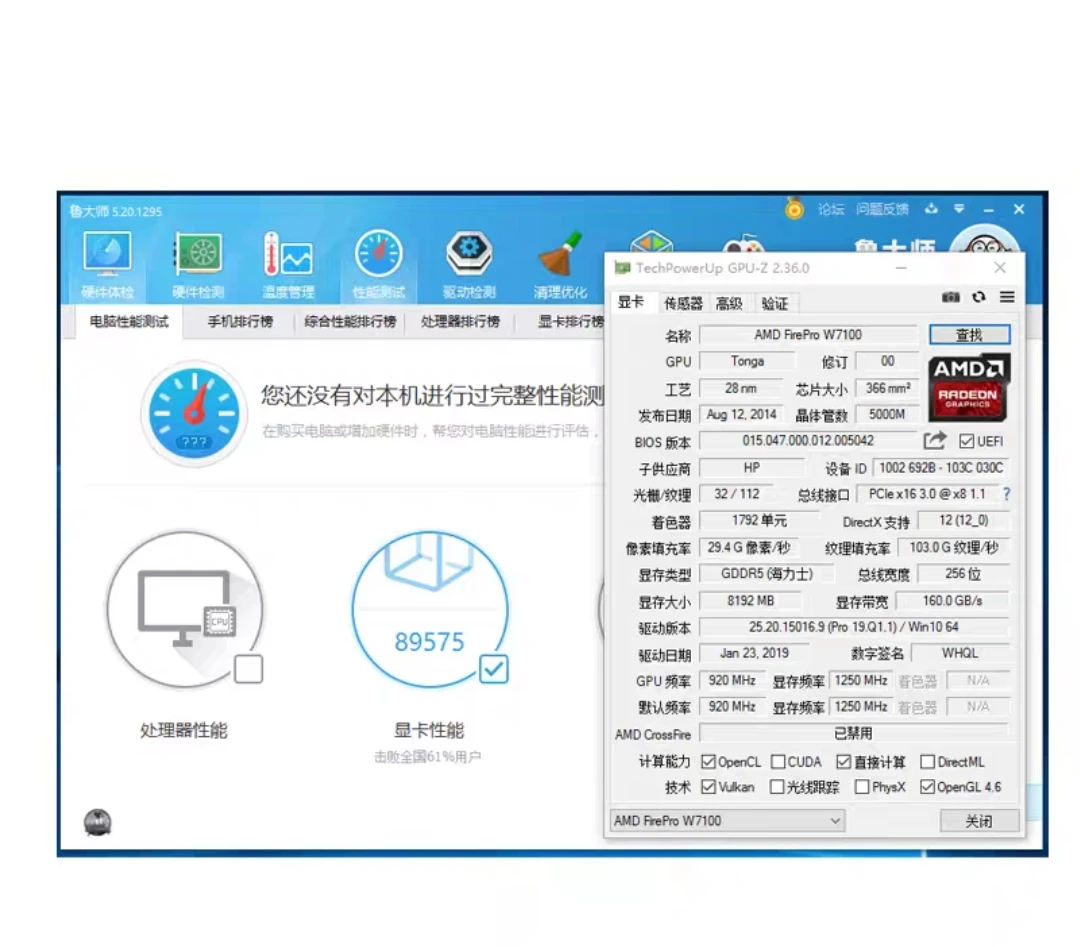This screenshot has width=1080, height=947.
Task: Click the 着色器 value 1792 单元
Action: 759,520
